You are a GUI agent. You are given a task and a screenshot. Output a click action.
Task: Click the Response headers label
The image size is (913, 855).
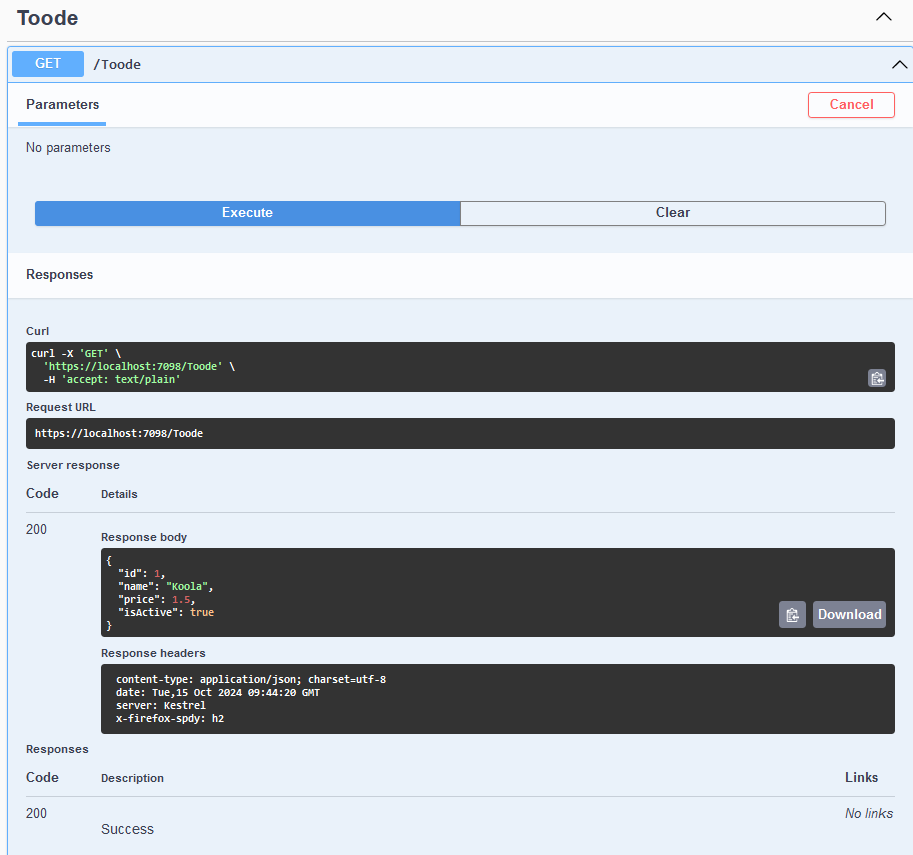[153, 653]
